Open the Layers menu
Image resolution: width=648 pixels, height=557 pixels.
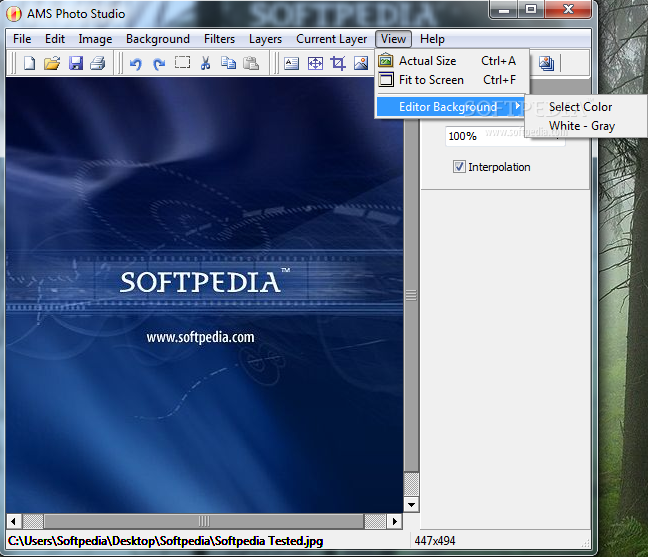tap(265, 39)
